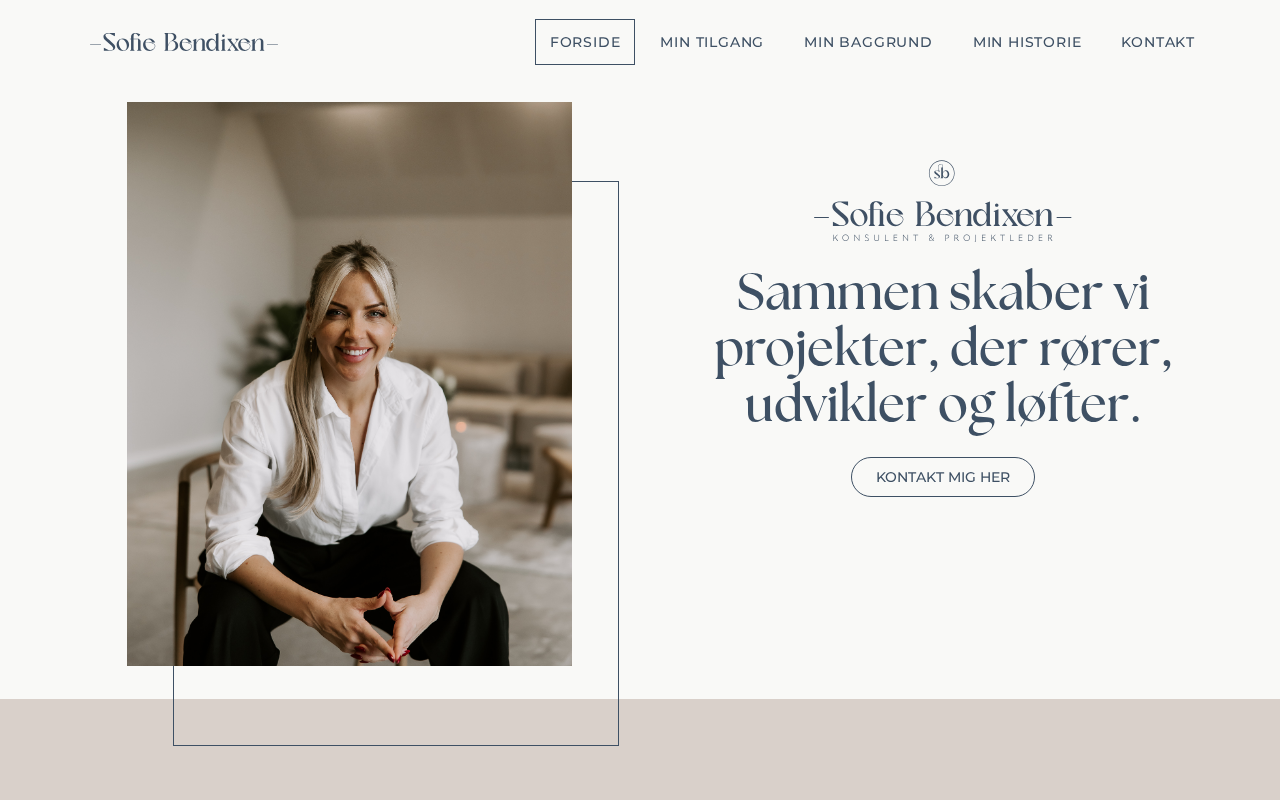
Task: Click the Kontakt mig her button
Action: click(x=943, y=477)
